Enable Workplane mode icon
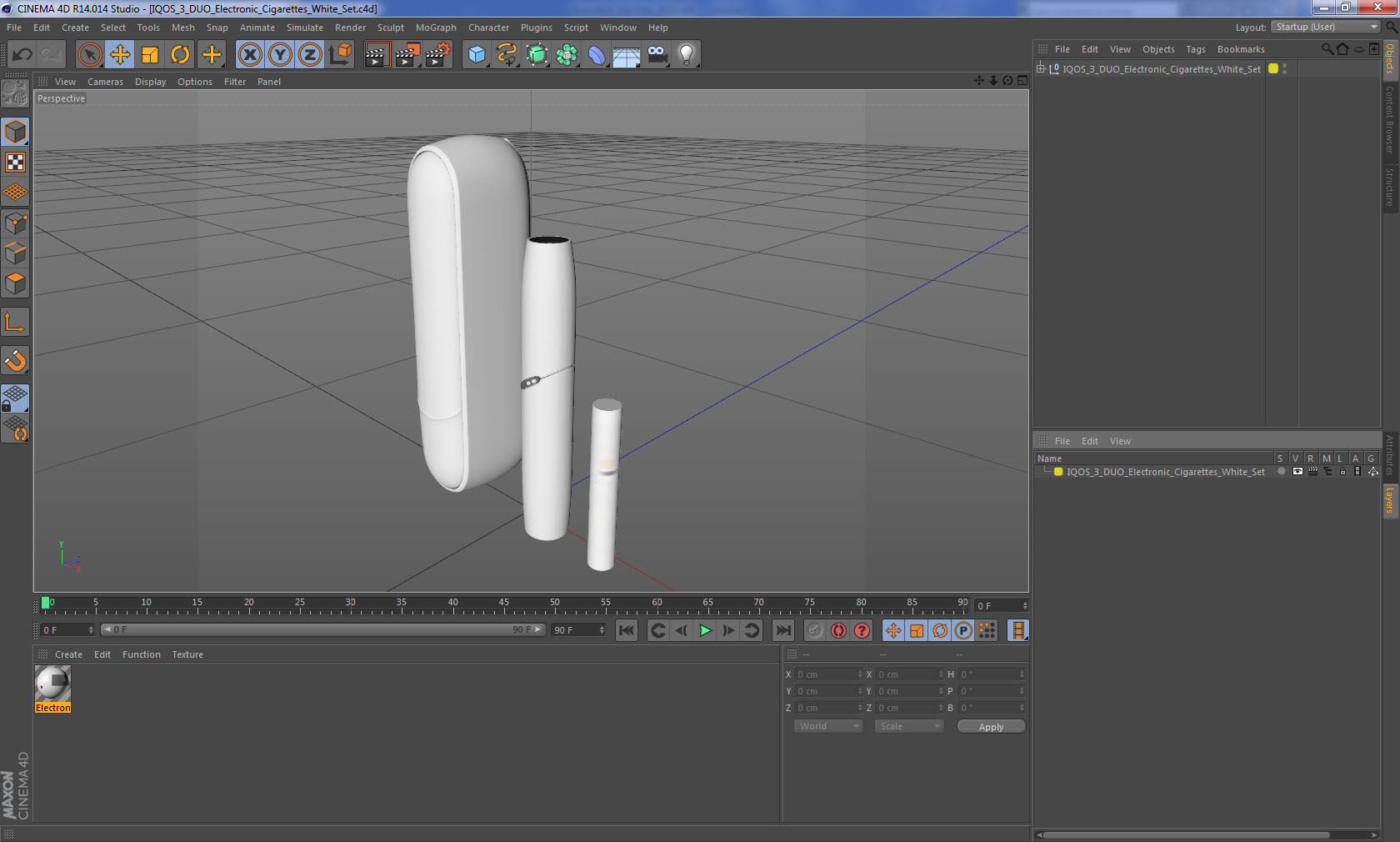Screen dimensions: 1400x842 (15, 193)
